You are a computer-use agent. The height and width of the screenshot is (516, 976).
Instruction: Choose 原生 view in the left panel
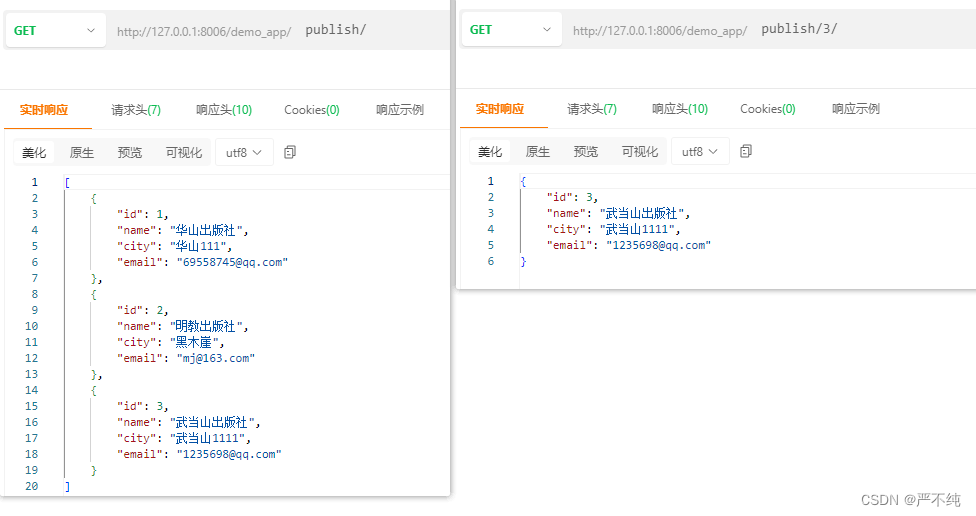click(82, 152)
